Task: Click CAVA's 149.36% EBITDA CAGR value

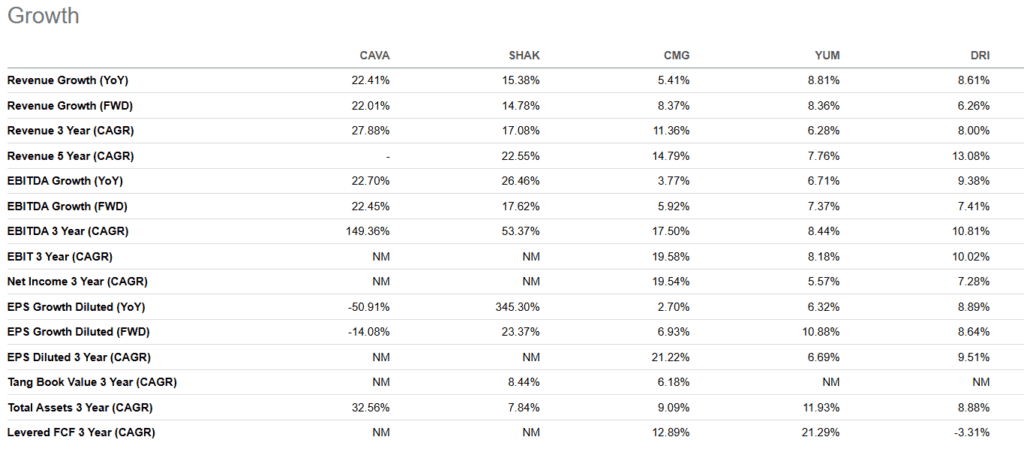Action: [367, 231]
